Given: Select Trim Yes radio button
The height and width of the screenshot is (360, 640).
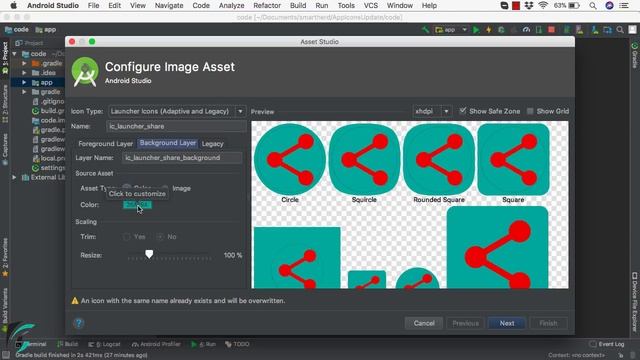Looking at the screenshot, I should (127, 237).
